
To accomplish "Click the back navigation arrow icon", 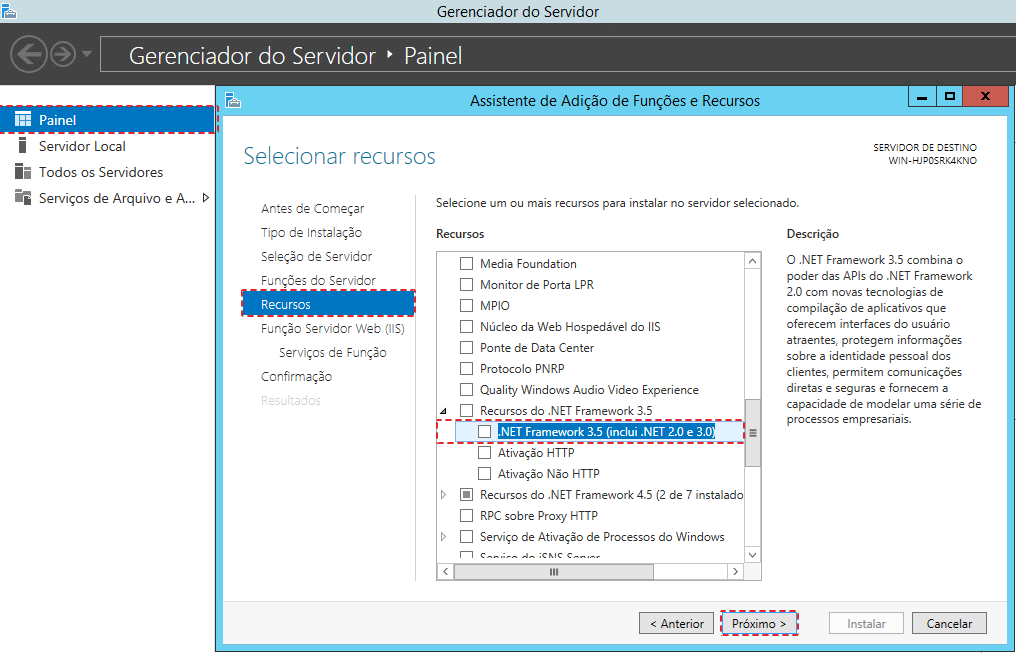I will point(29,54).
